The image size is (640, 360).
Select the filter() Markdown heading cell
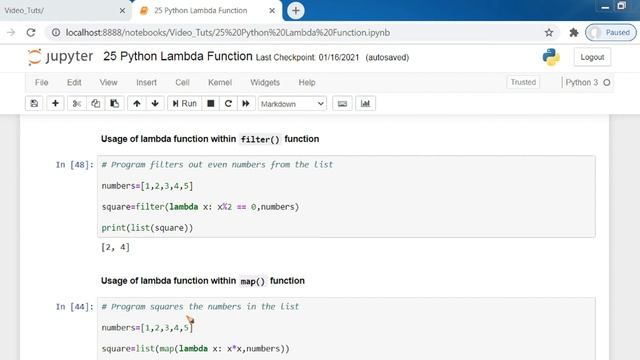pos(210,139)
